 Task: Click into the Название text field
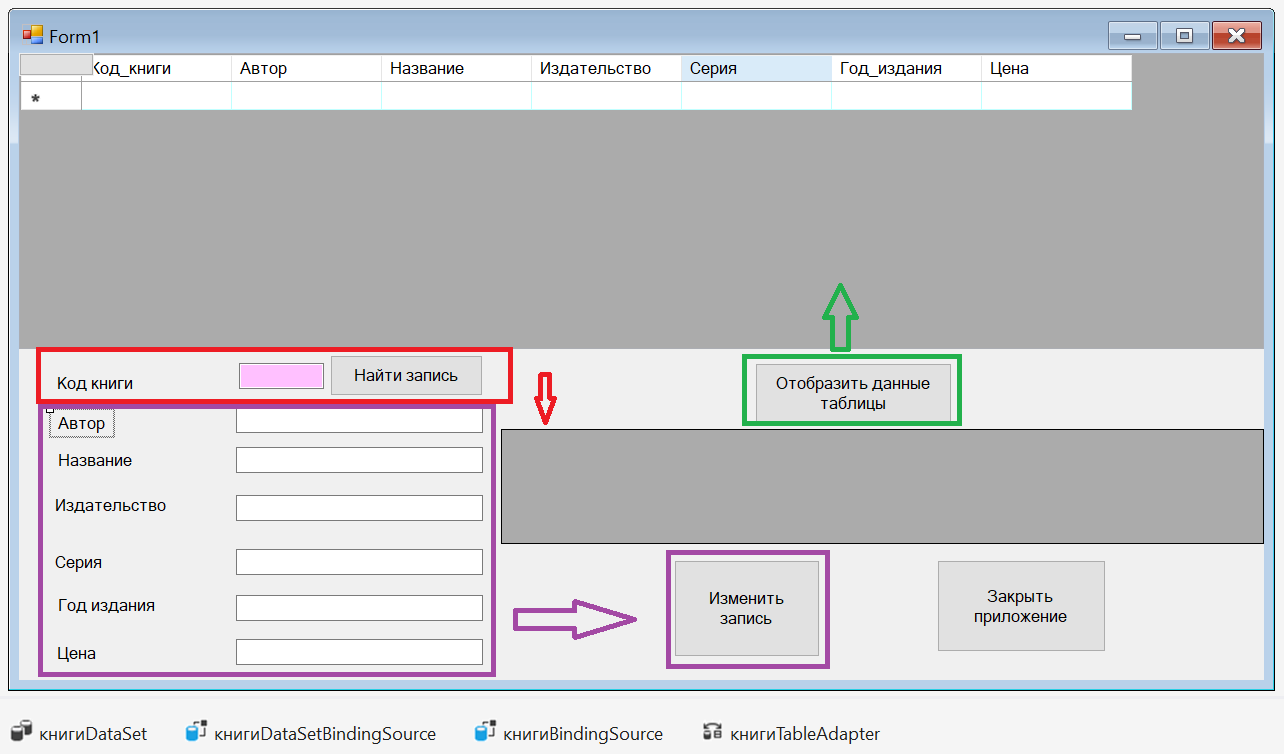click(x=359, y=460)
